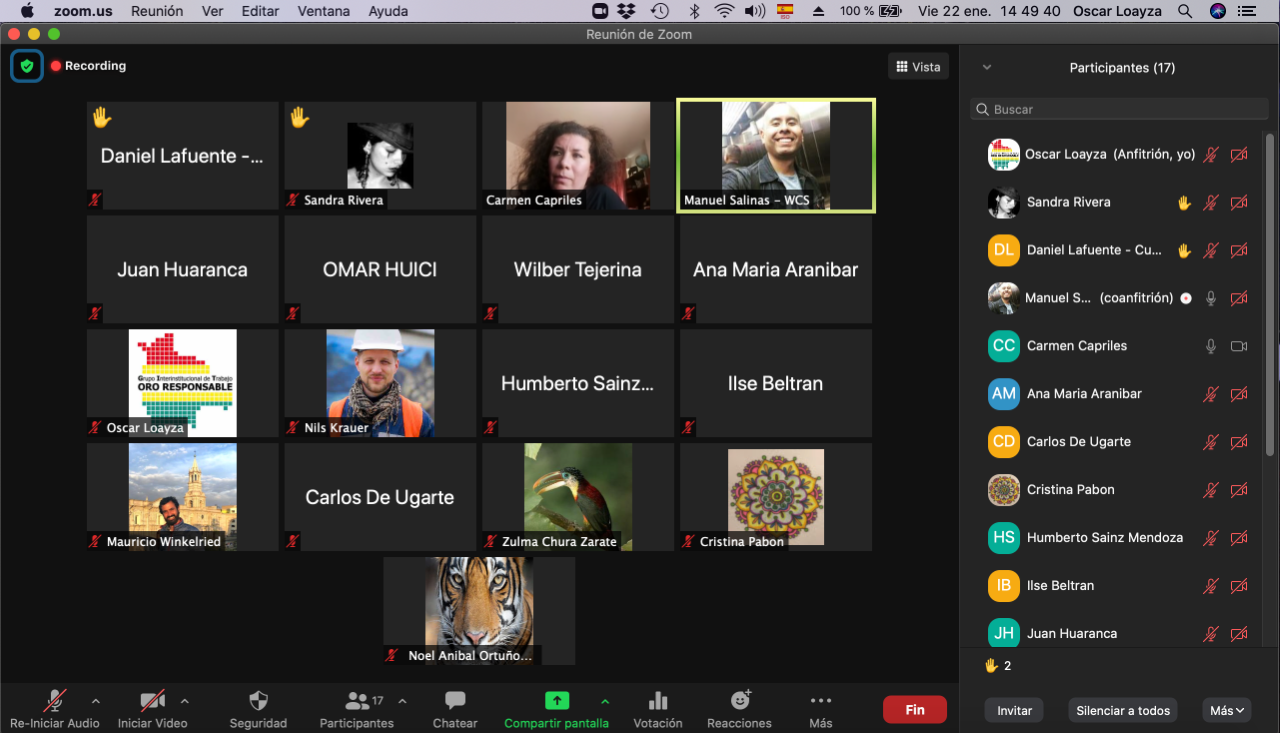Open the Seguridad shield icon
The width and height of the screenshot is (1280, 733).
click(x=258, y=701)
